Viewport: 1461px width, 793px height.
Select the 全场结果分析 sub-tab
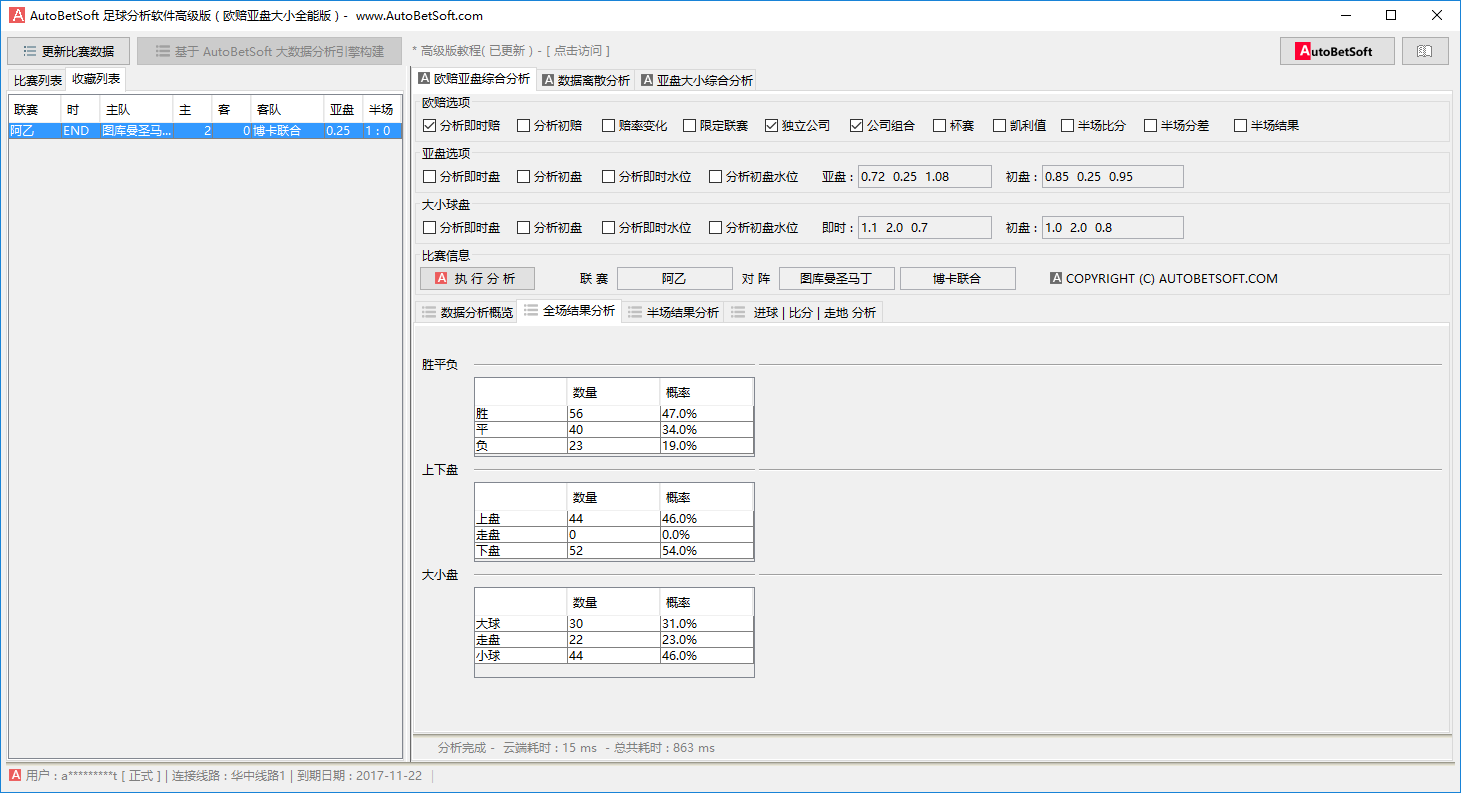569,311
